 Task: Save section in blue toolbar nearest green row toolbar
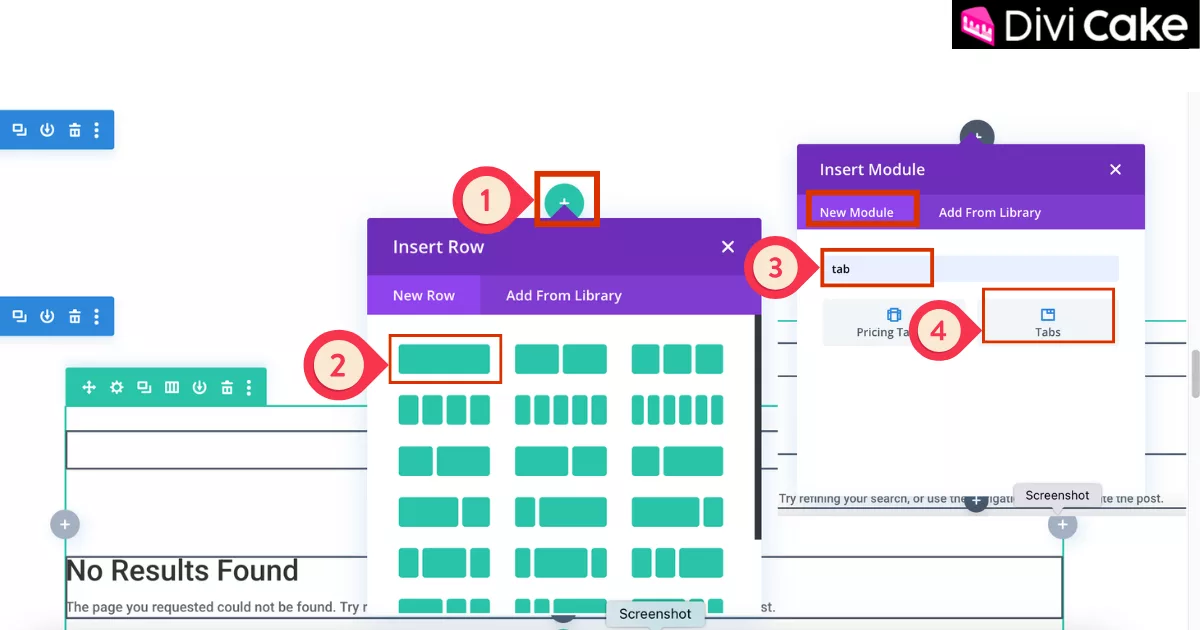[47, 316]
